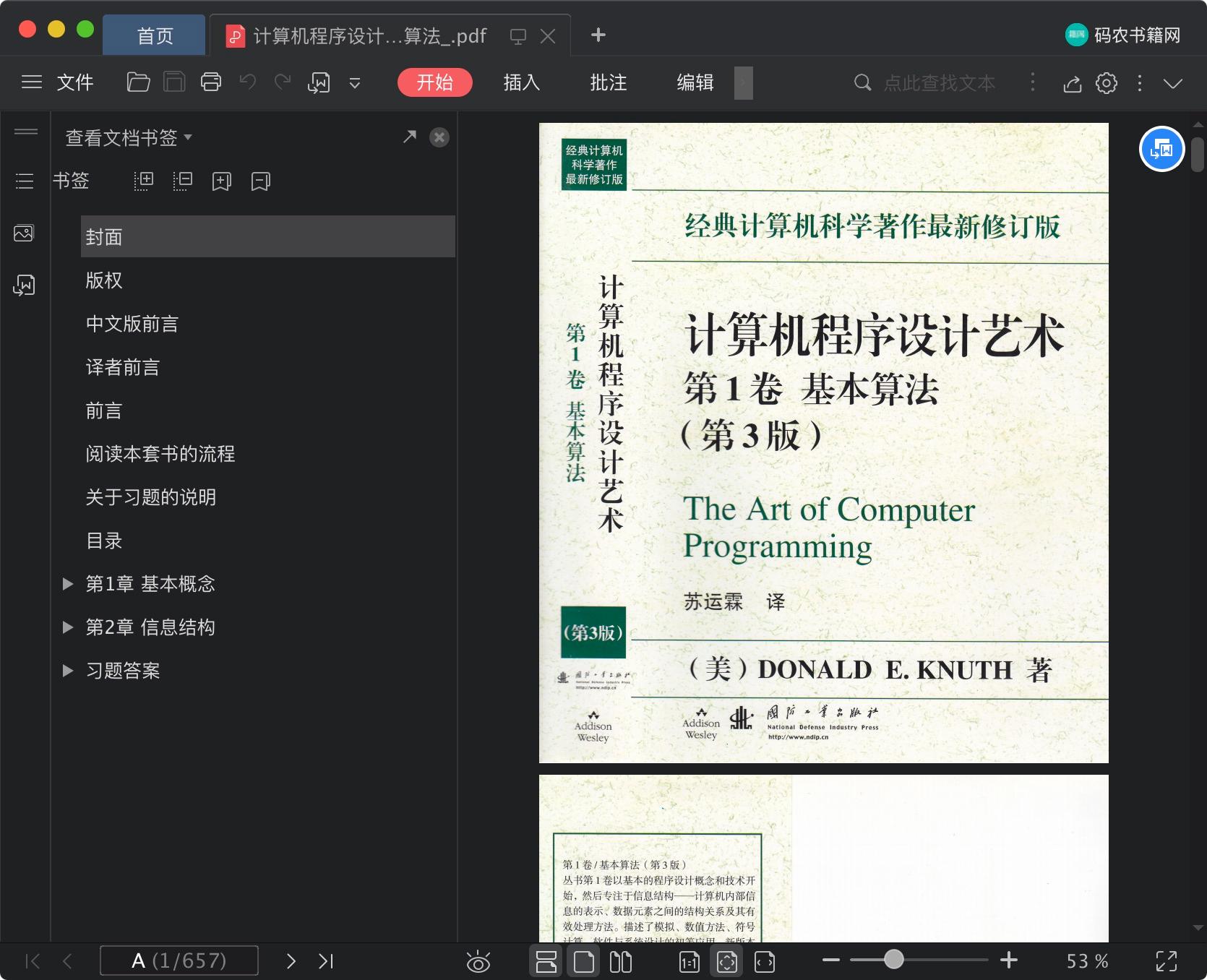1207x980 pixels.
Task: Enter fullscreen mode icon
Action: tap(1167, 961)
